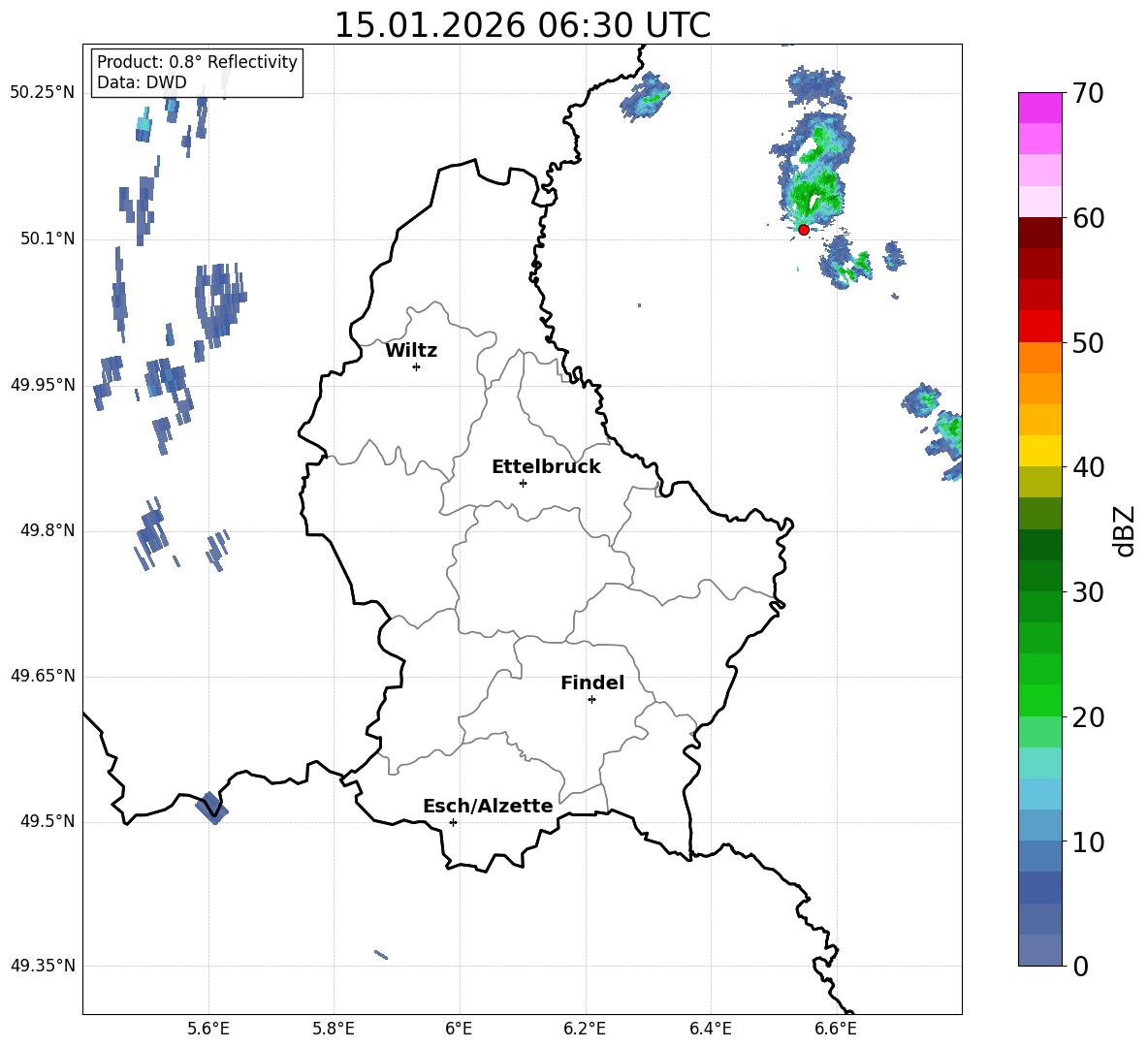This screenshot has height=1048, width=1148.
Task: Click the dBZ colorbar axis label
Action: pyautogui.click(x=1126, y=530)
